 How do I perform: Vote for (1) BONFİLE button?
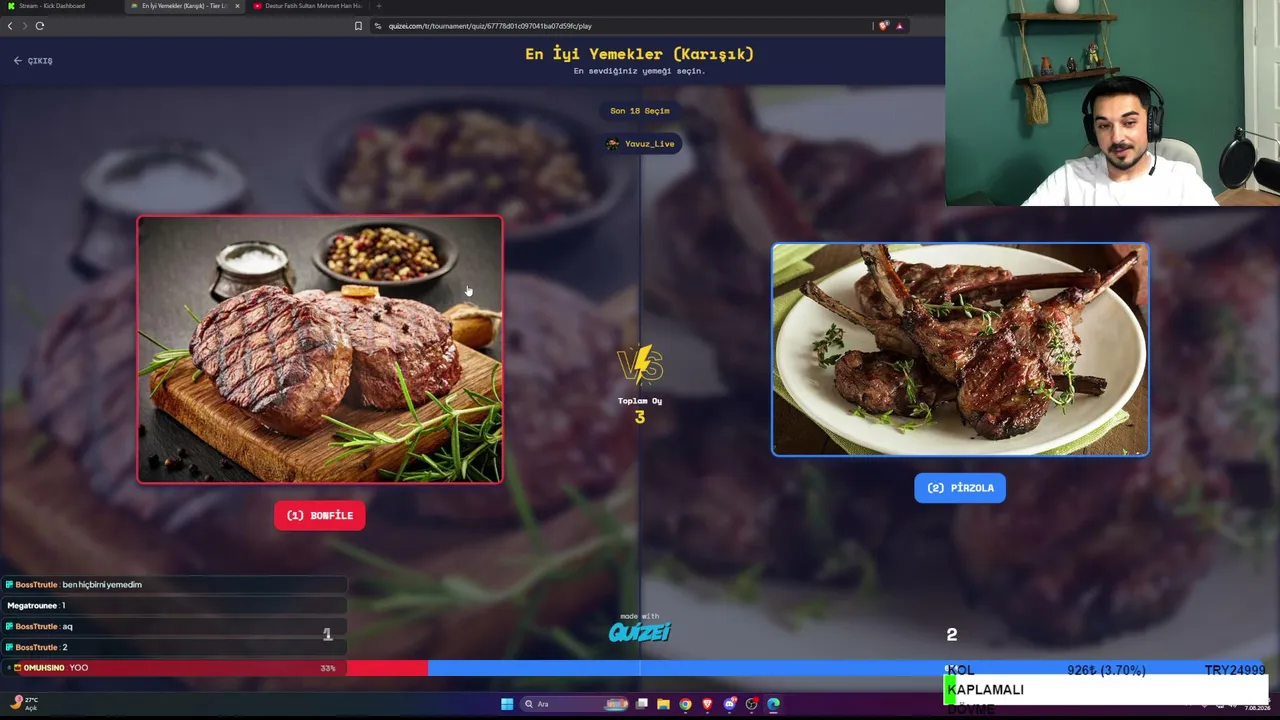click(320, 515)
